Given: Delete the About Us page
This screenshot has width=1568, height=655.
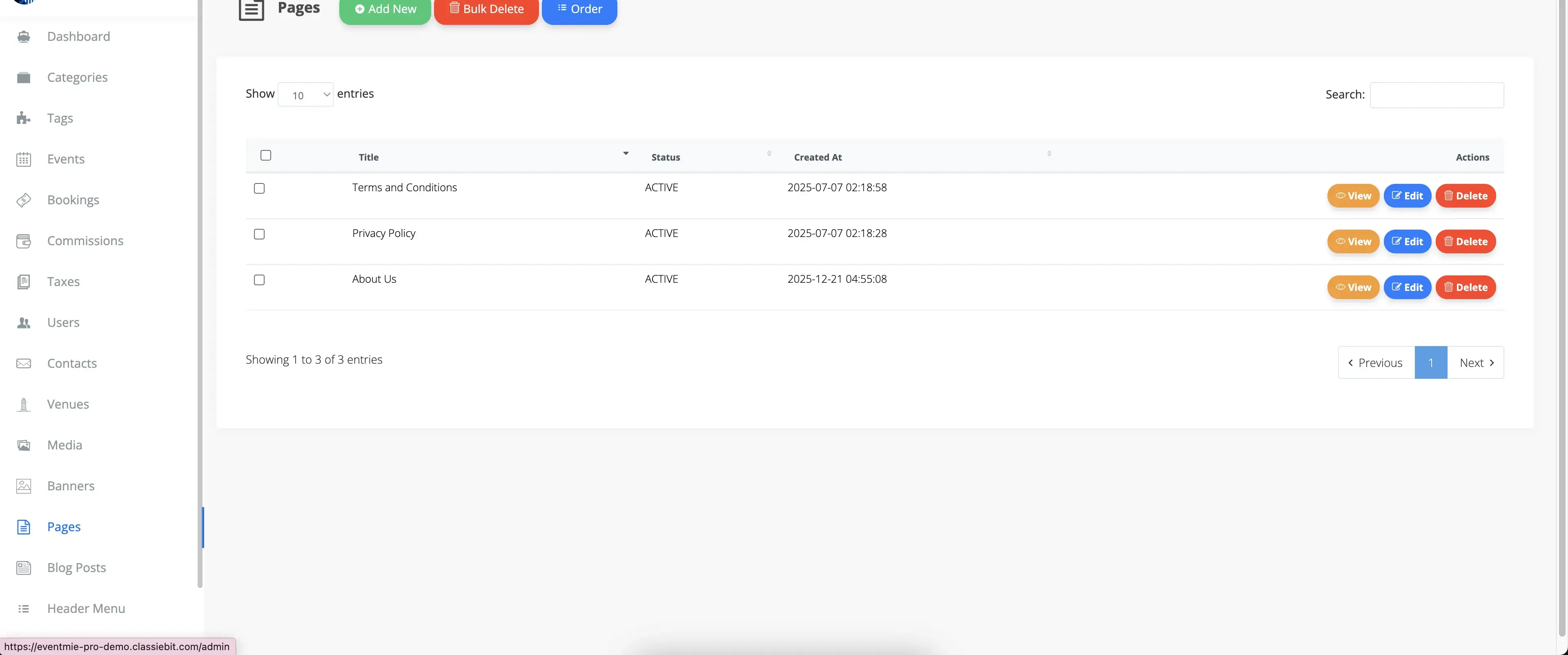Looking at the screenshot, I should point(1465,287).
